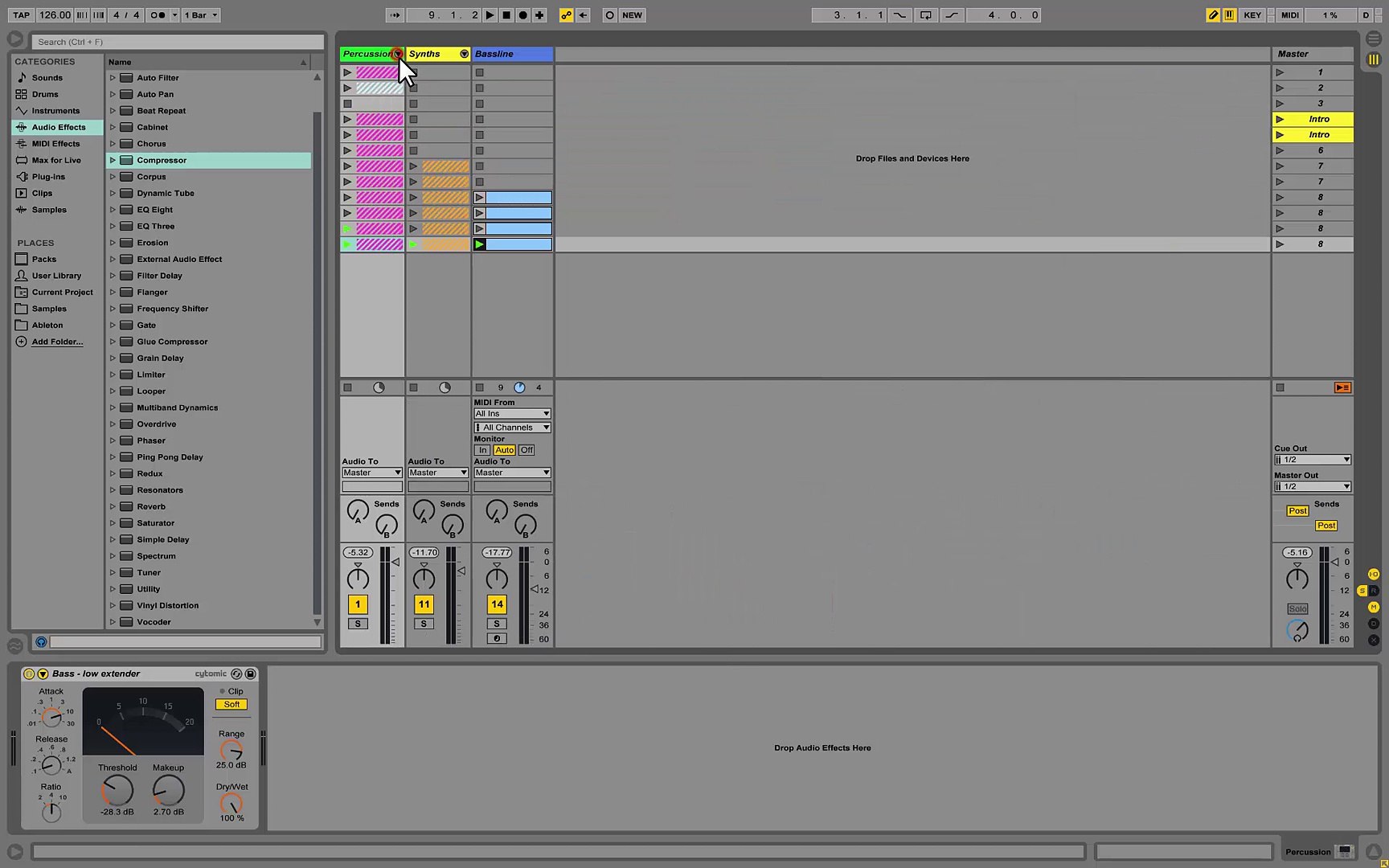The width and height of the screenshot is (1389, 868).
Task: Click the Add Folder link
Action: [57, 342]
